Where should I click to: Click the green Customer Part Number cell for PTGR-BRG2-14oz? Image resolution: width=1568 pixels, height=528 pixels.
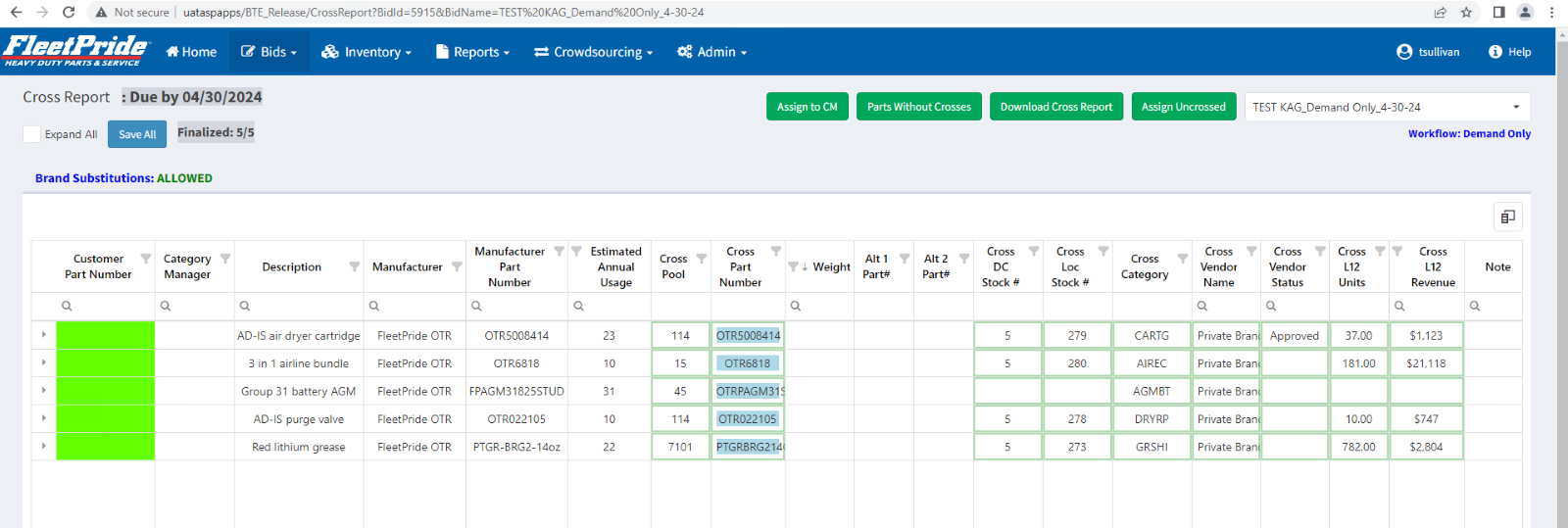[x=106, y=446]
